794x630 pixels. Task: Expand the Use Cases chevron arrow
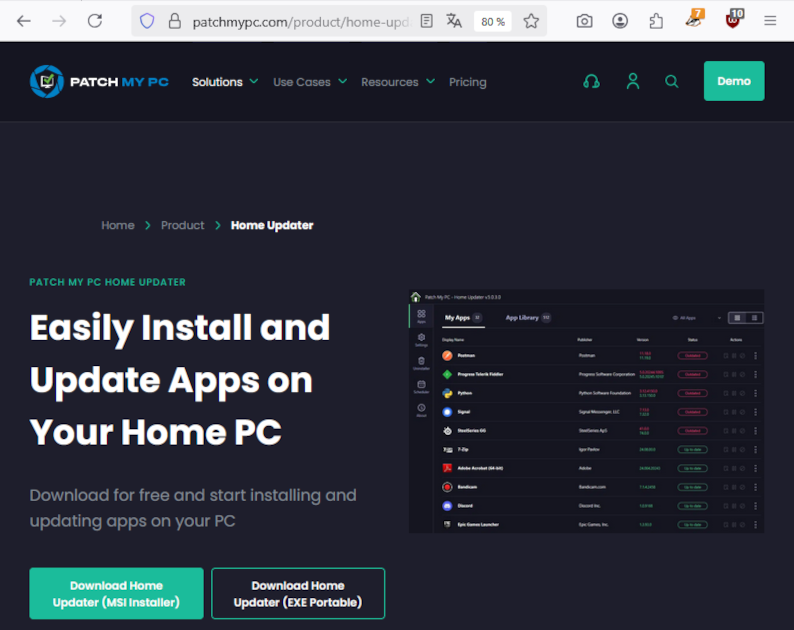click(x=343, y=82)
